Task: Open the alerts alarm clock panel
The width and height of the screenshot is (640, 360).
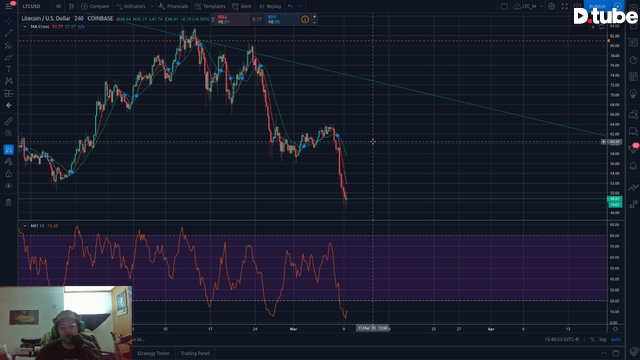Action: tap(633, 60)
